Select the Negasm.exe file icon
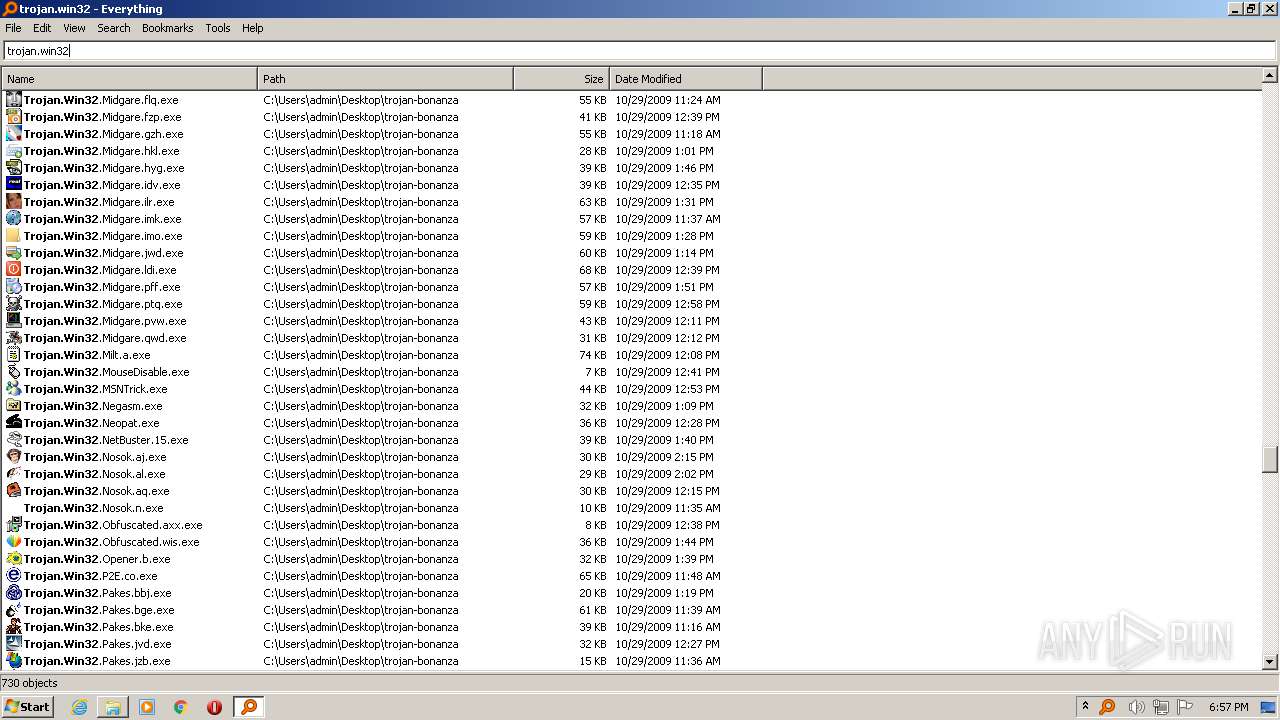This screenshot has width=1280, height=720. point(14,406)
